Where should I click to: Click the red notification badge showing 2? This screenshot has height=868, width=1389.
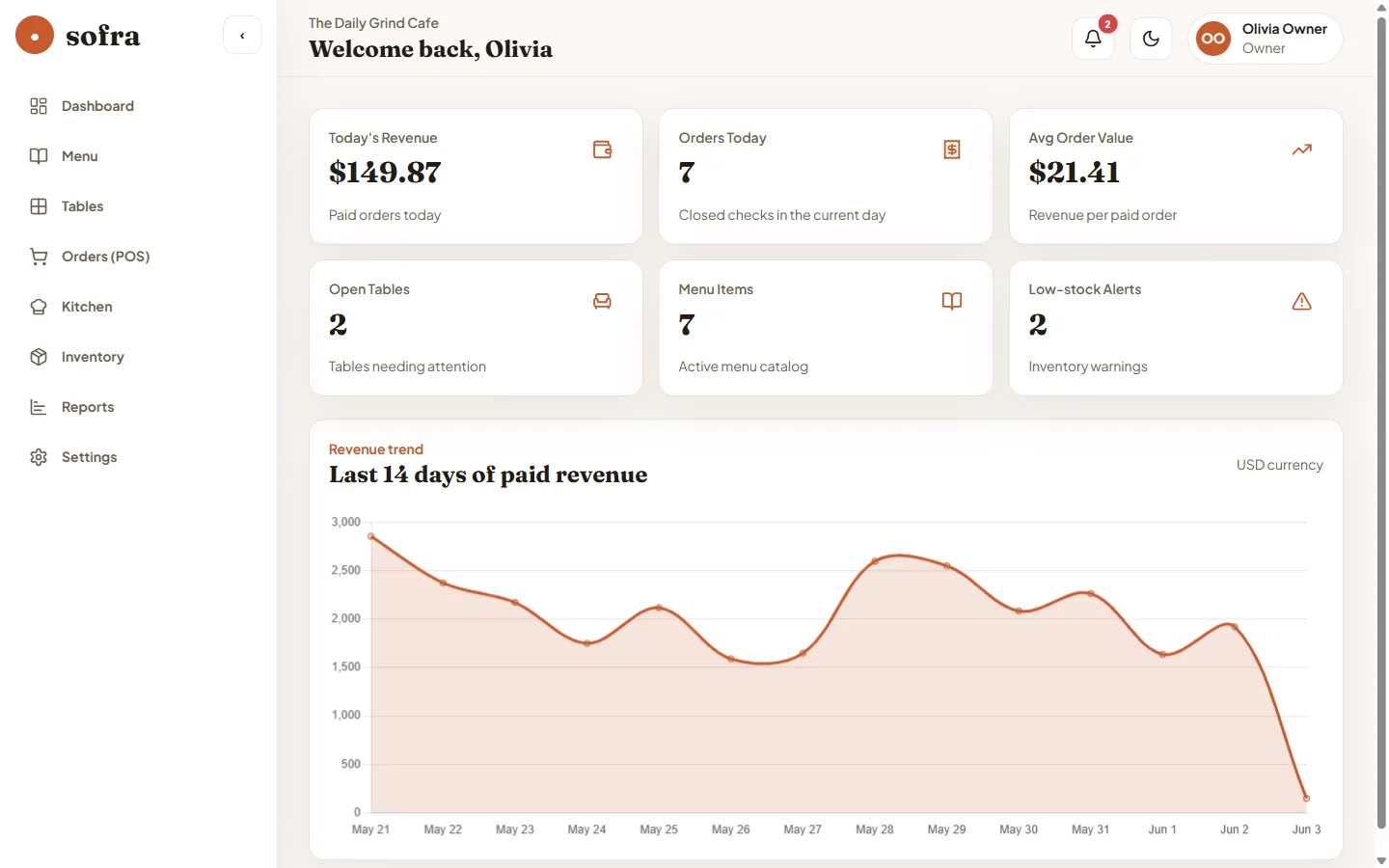click(x=1107, y=24)
